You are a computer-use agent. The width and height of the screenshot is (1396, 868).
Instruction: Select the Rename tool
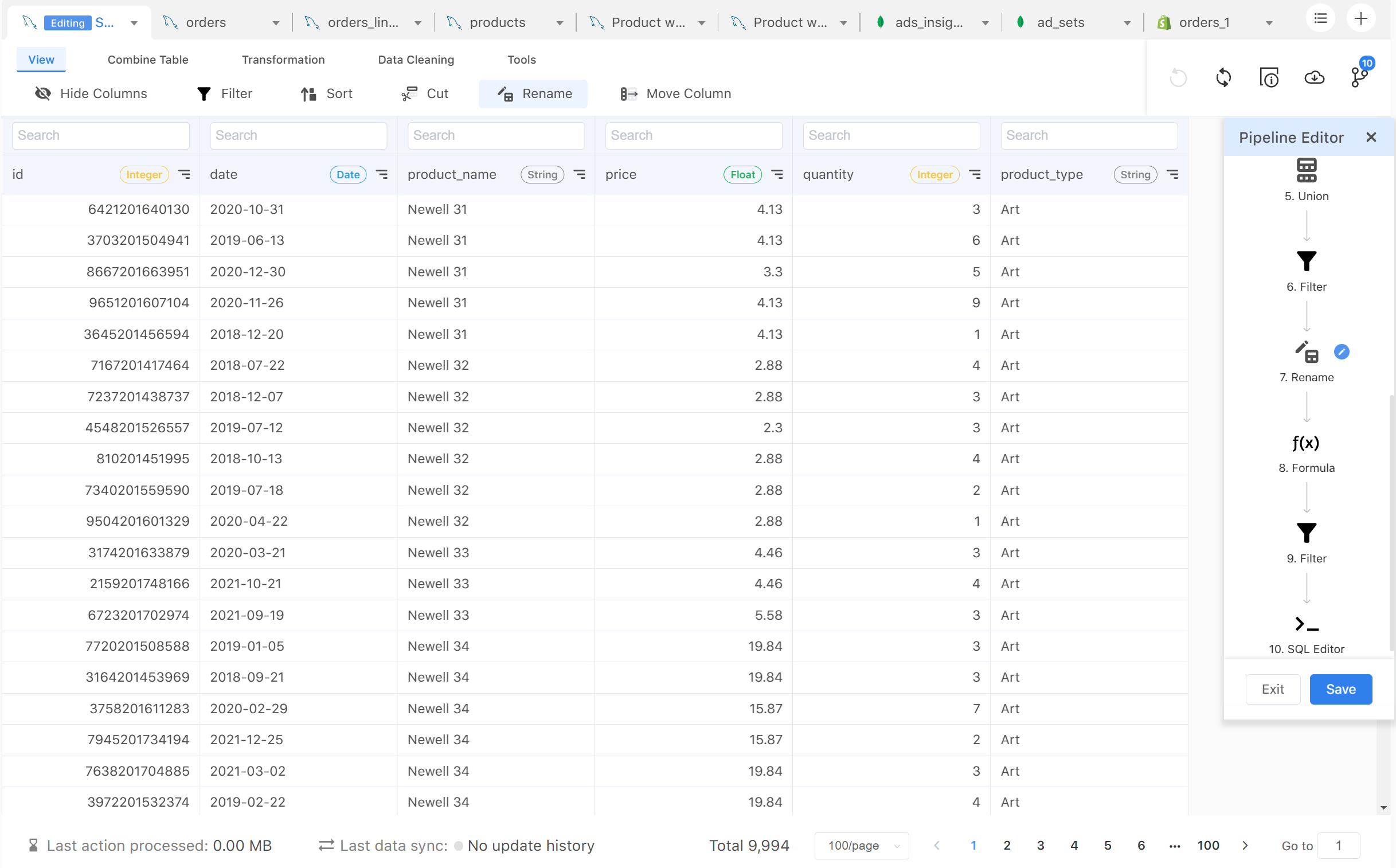click(x=534, y=93)
